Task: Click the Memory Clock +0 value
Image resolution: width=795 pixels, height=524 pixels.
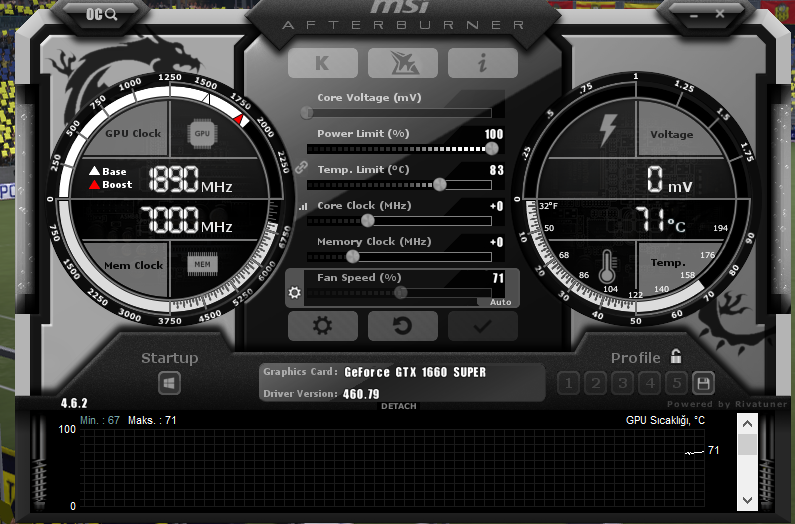Action: pyautogui.click(x=496, y=242)
